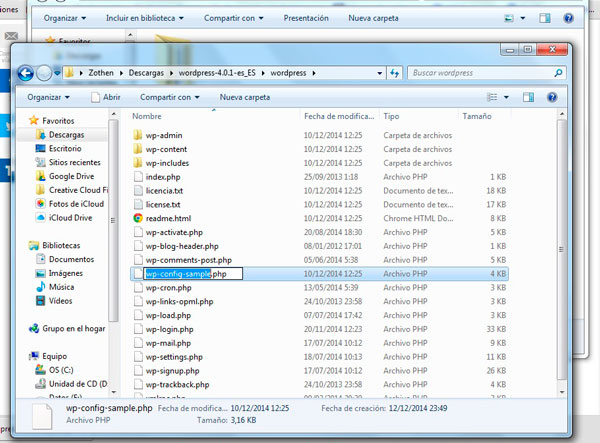Open the address bar history dropdown
The width and height of the screenshot is (600, 443).
379,73
